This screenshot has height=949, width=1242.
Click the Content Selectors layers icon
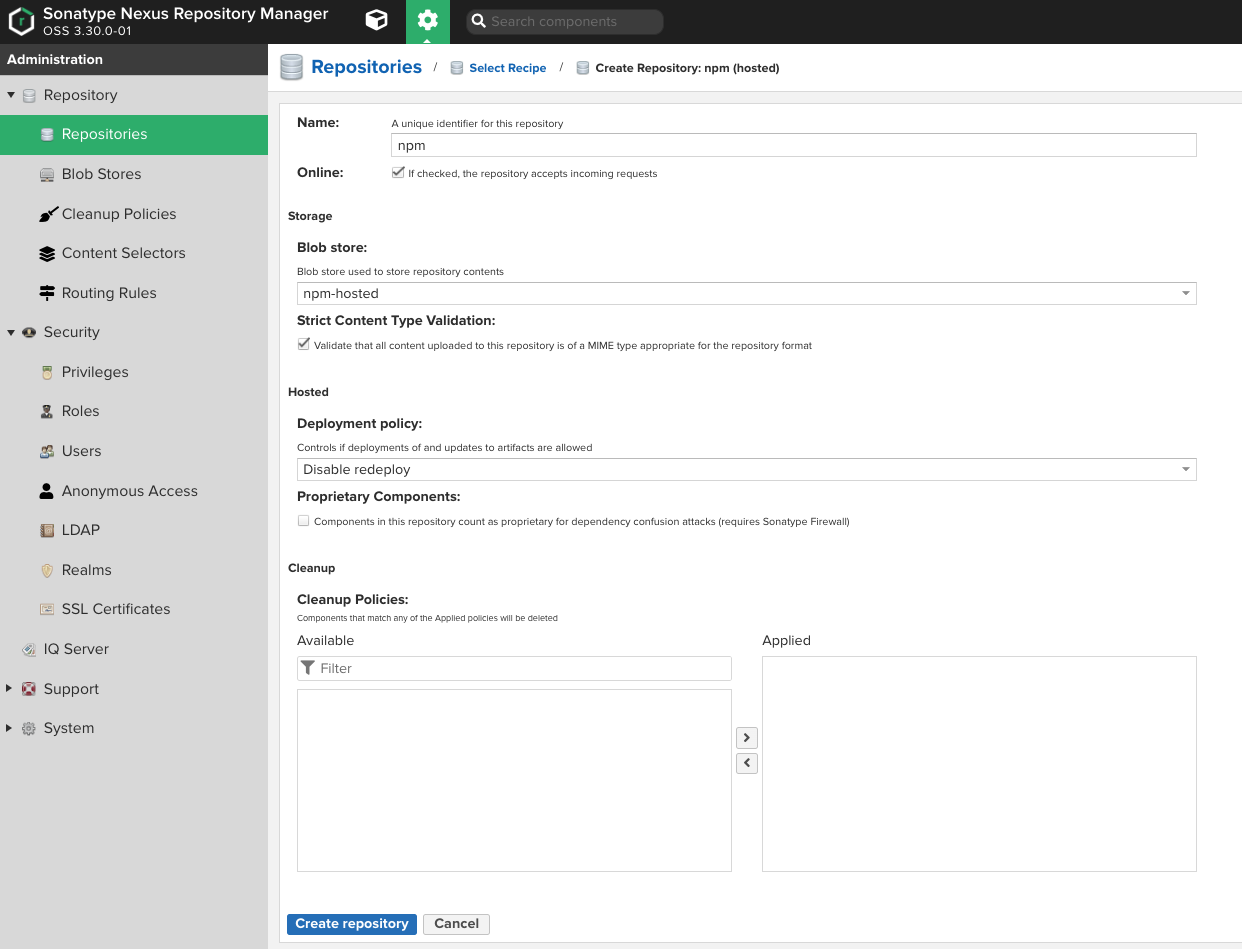click(x=47, y=253)
